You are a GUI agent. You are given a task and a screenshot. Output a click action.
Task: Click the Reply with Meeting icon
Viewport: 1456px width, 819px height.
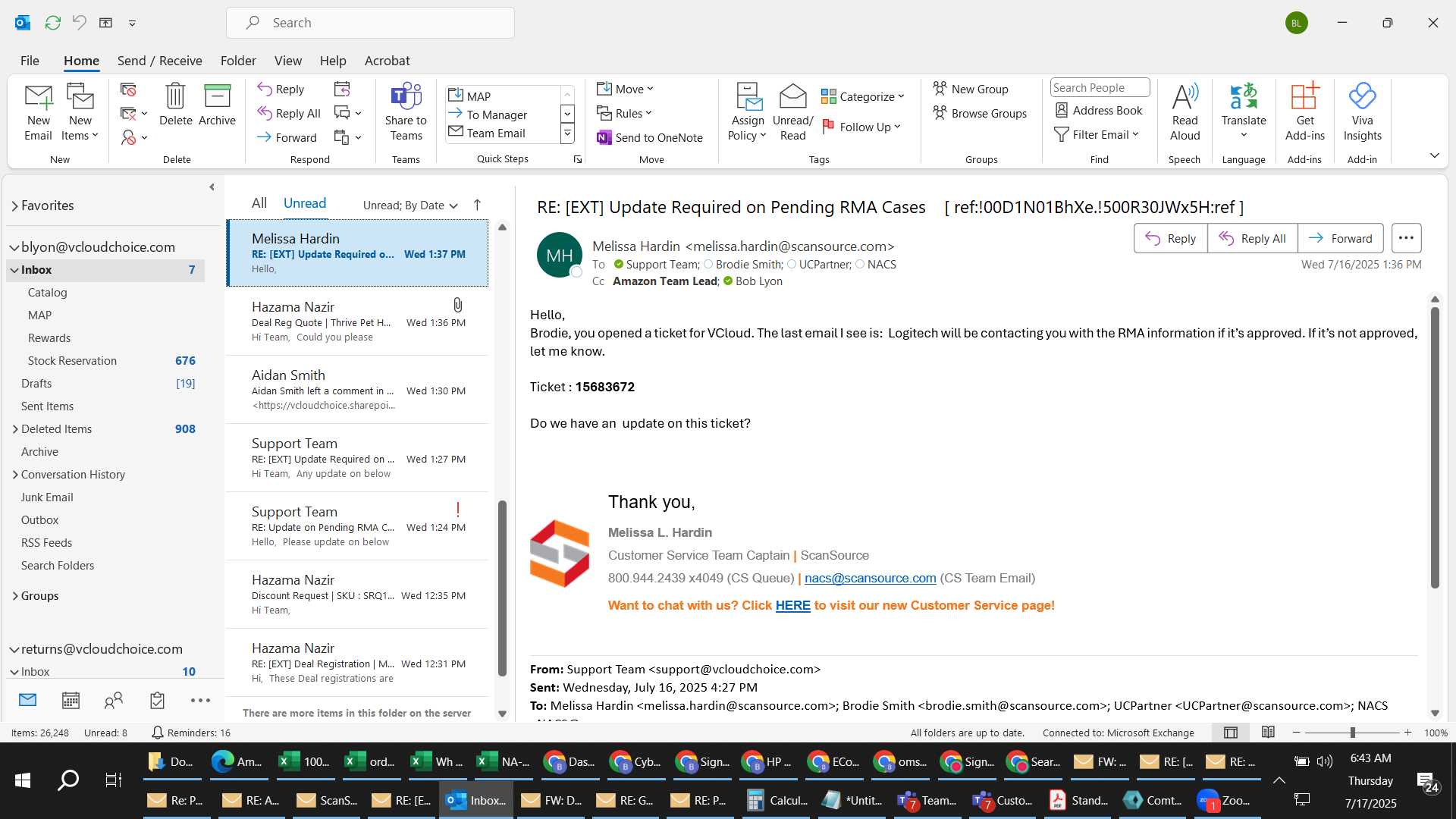(342, 89)
